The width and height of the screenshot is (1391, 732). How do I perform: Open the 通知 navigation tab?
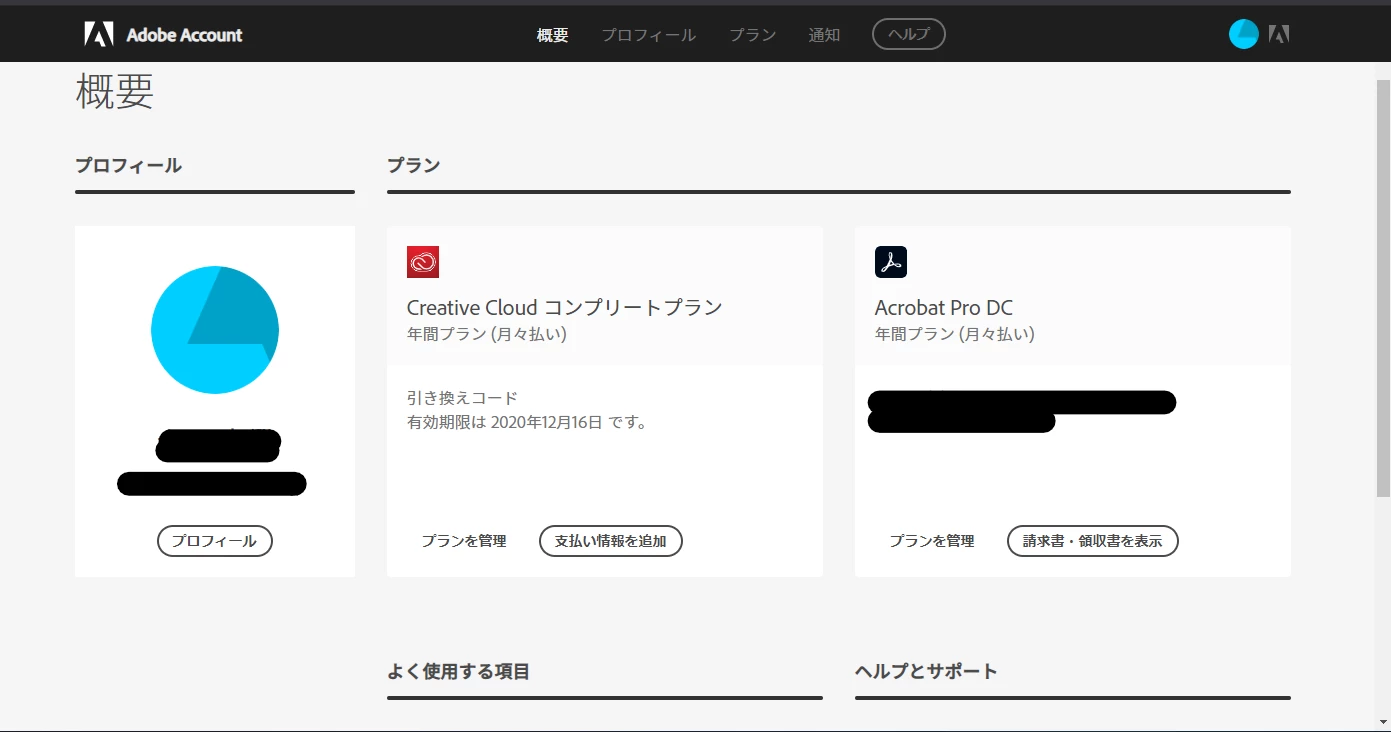(x=824, y=35)
